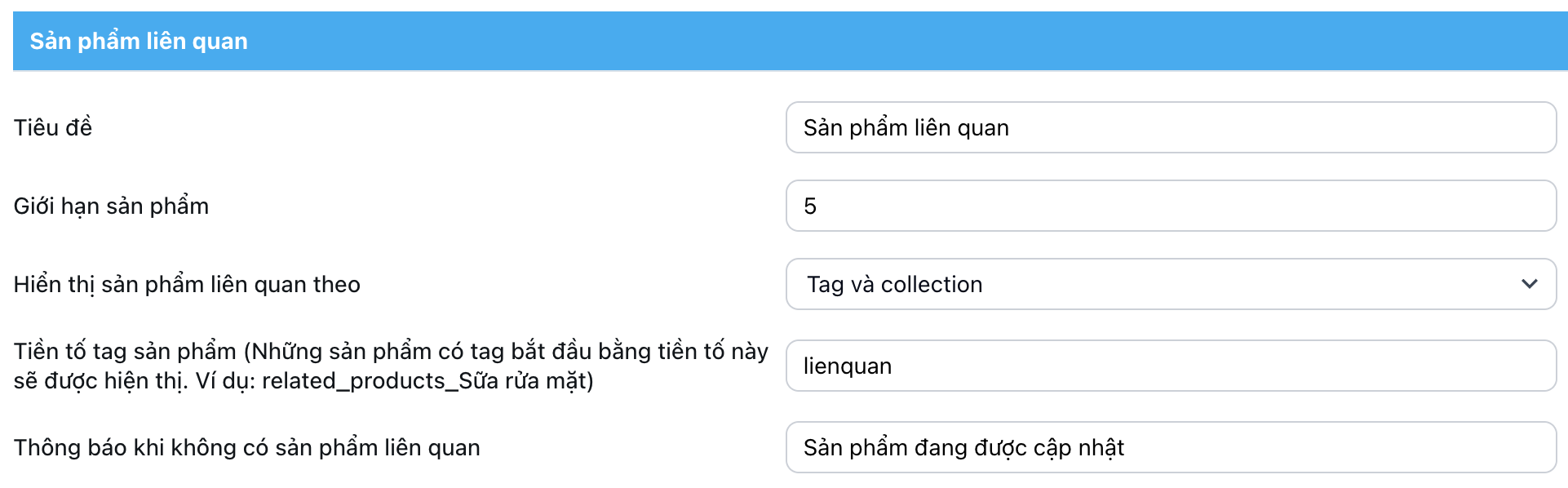This screenshot has width=1568, height=488.
Task: Click the number 5 in the limit field
Action: coord(810,206)
